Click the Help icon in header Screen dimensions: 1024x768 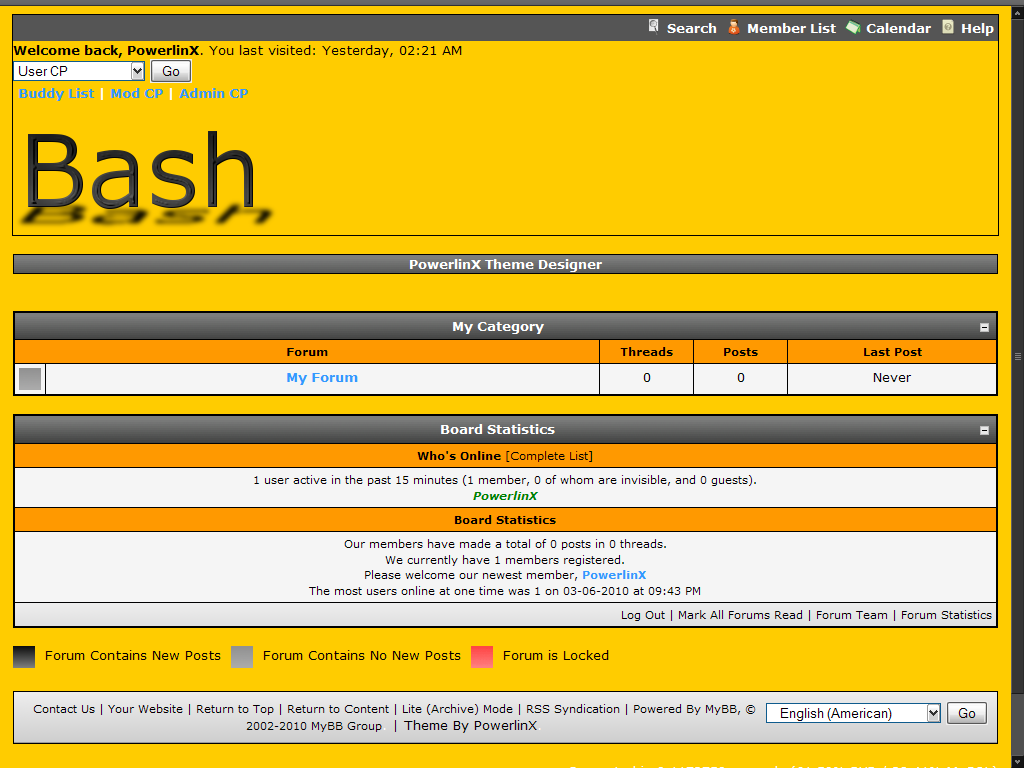coord(948,27)
